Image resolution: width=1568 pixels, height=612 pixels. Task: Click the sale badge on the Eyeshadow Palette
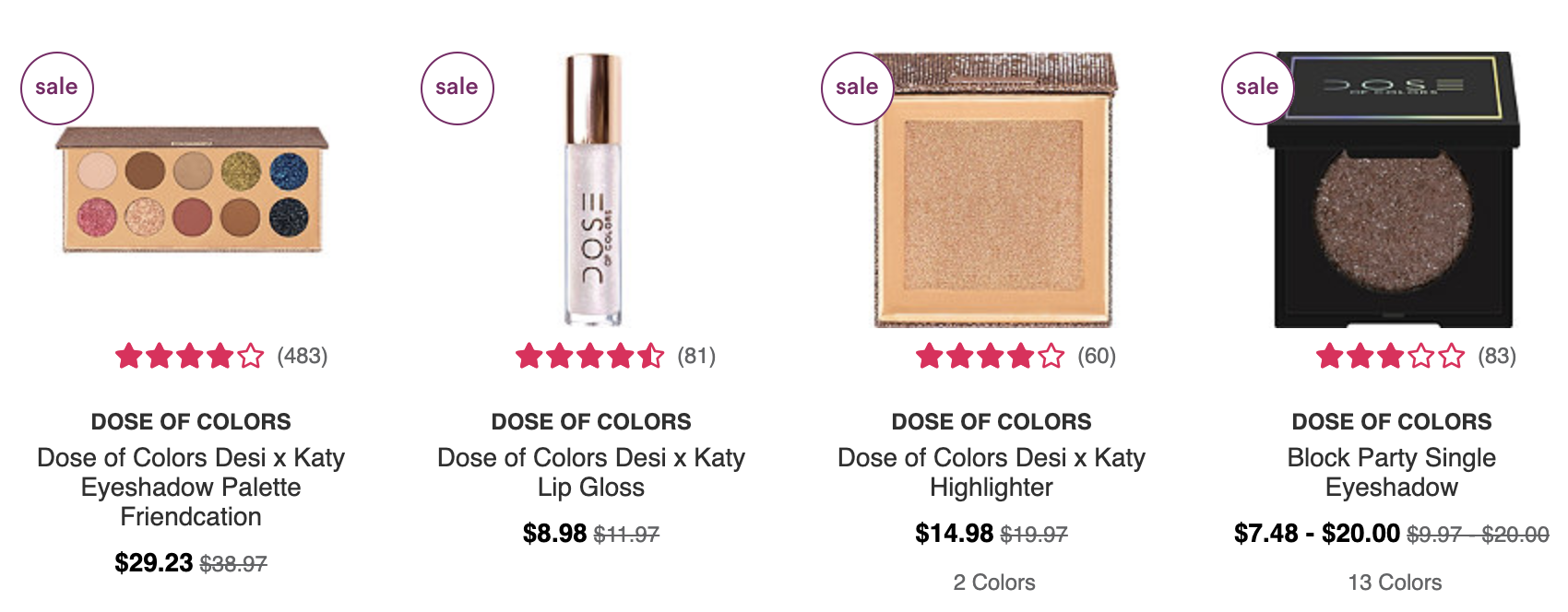pyautogui.click(x=57, y=88)
